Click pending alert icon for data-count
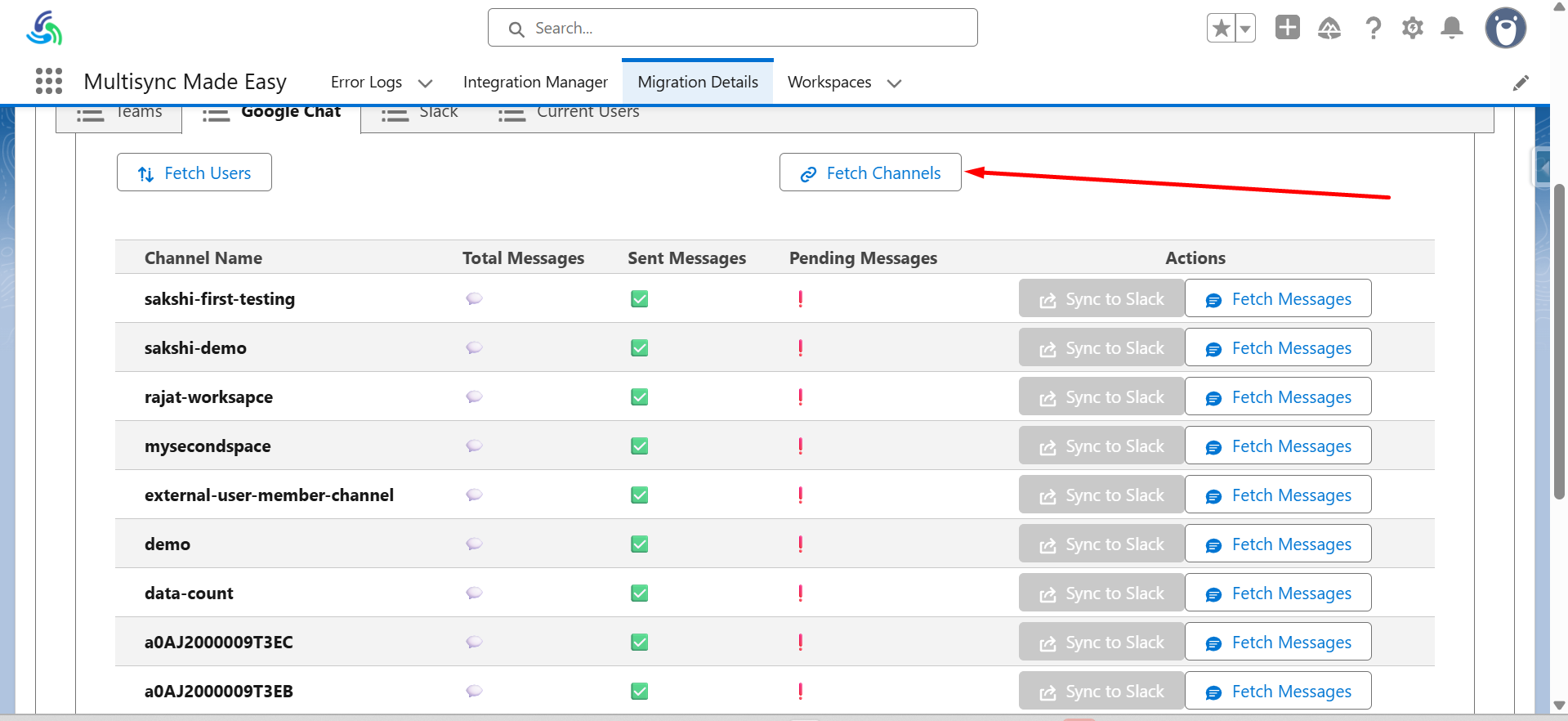The image size is (1568, 721). (x=801, y=593)
